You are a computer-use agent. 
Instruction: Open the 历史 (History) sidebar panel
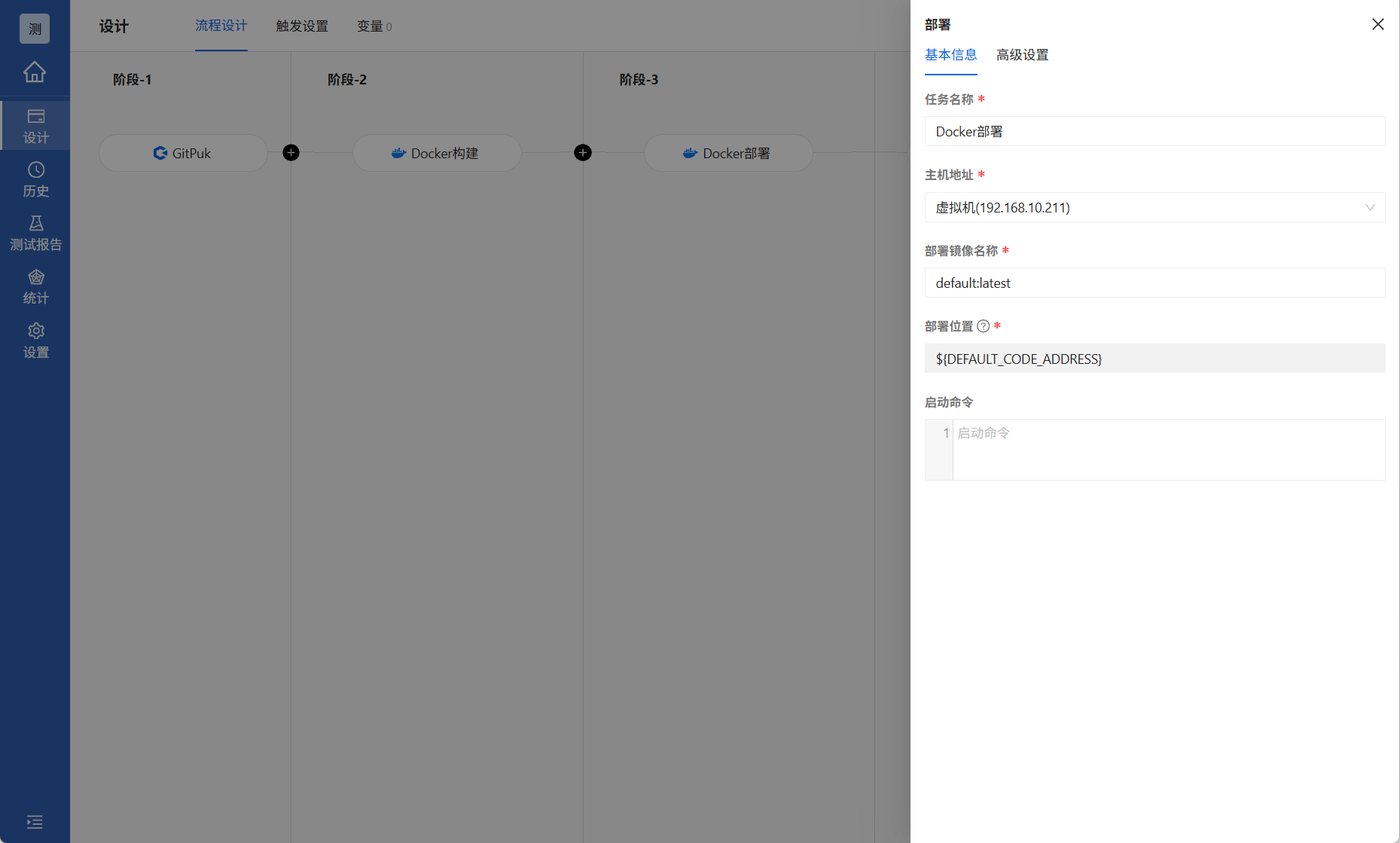point(35,179)
